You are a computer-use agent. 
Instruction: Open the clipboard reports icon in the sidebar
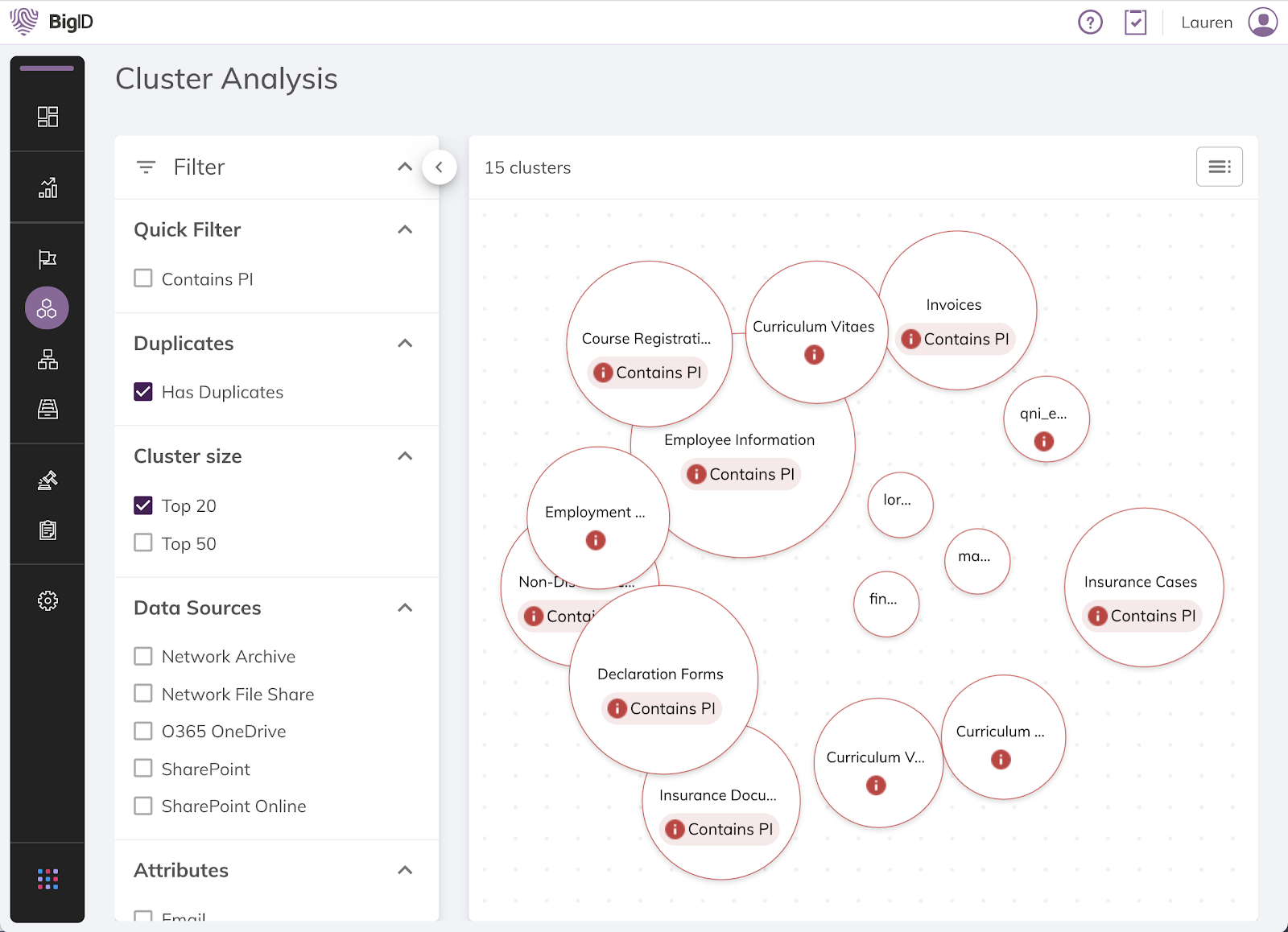pyautogui.click(x=47, y=530)
